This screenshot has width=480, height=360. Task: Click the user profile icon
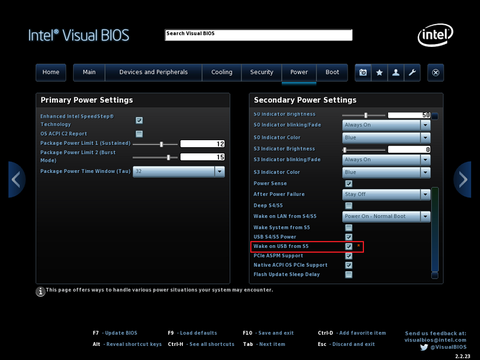click(396, 73)
